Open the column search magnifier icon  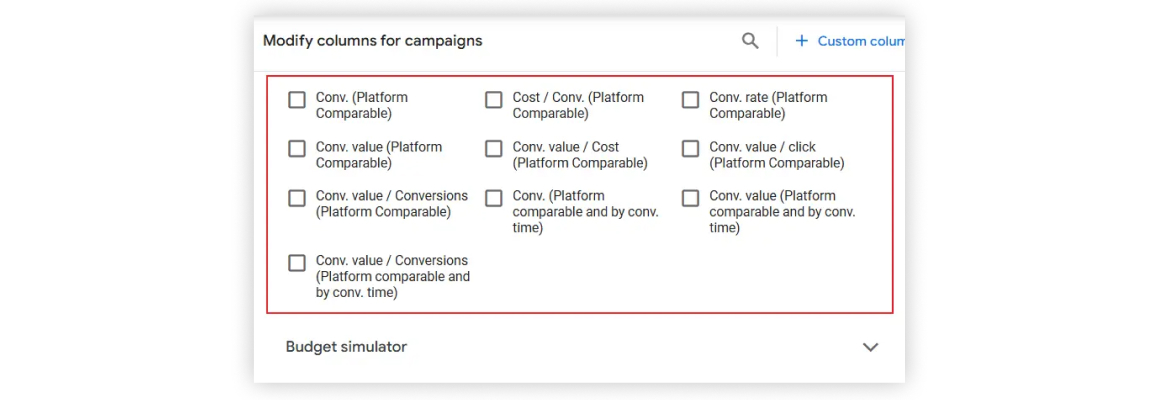750,41
